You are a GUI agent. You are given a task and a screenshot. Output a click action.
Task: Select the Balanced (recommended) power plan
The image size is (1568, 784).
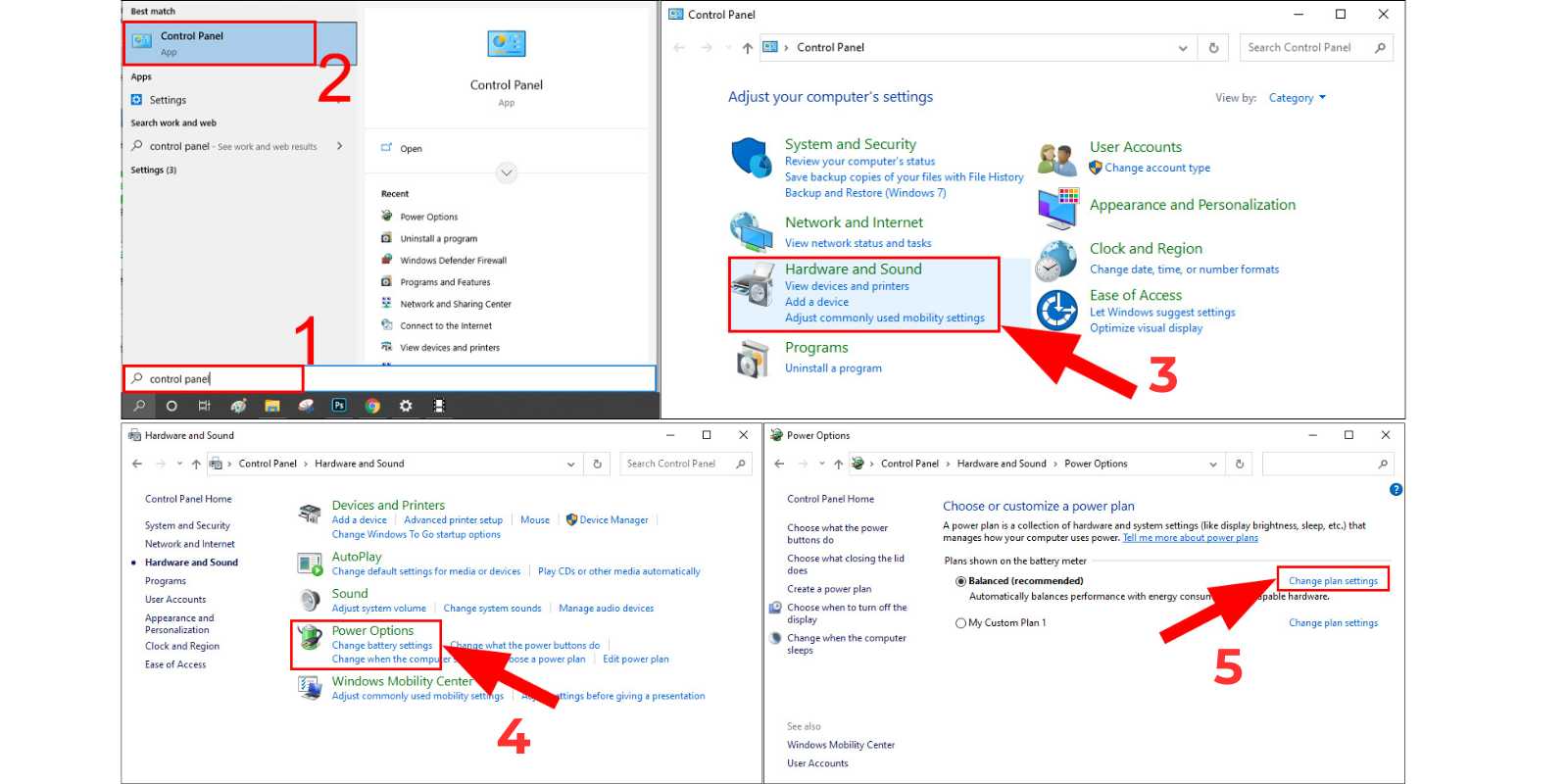(960, 581)
